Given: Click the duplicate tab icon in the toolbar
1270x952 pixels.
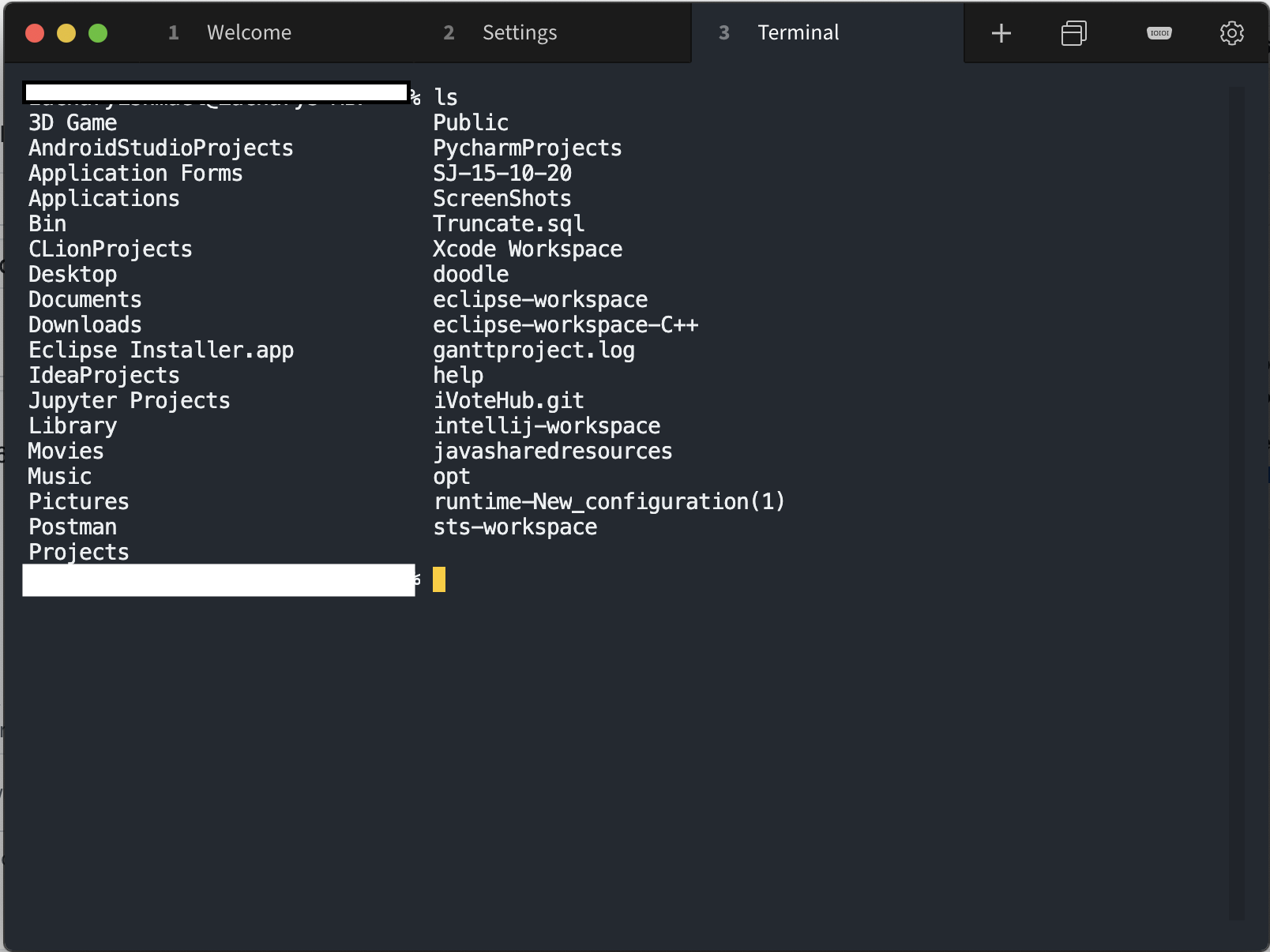Looking at the screenshot, I should 1073,33.
